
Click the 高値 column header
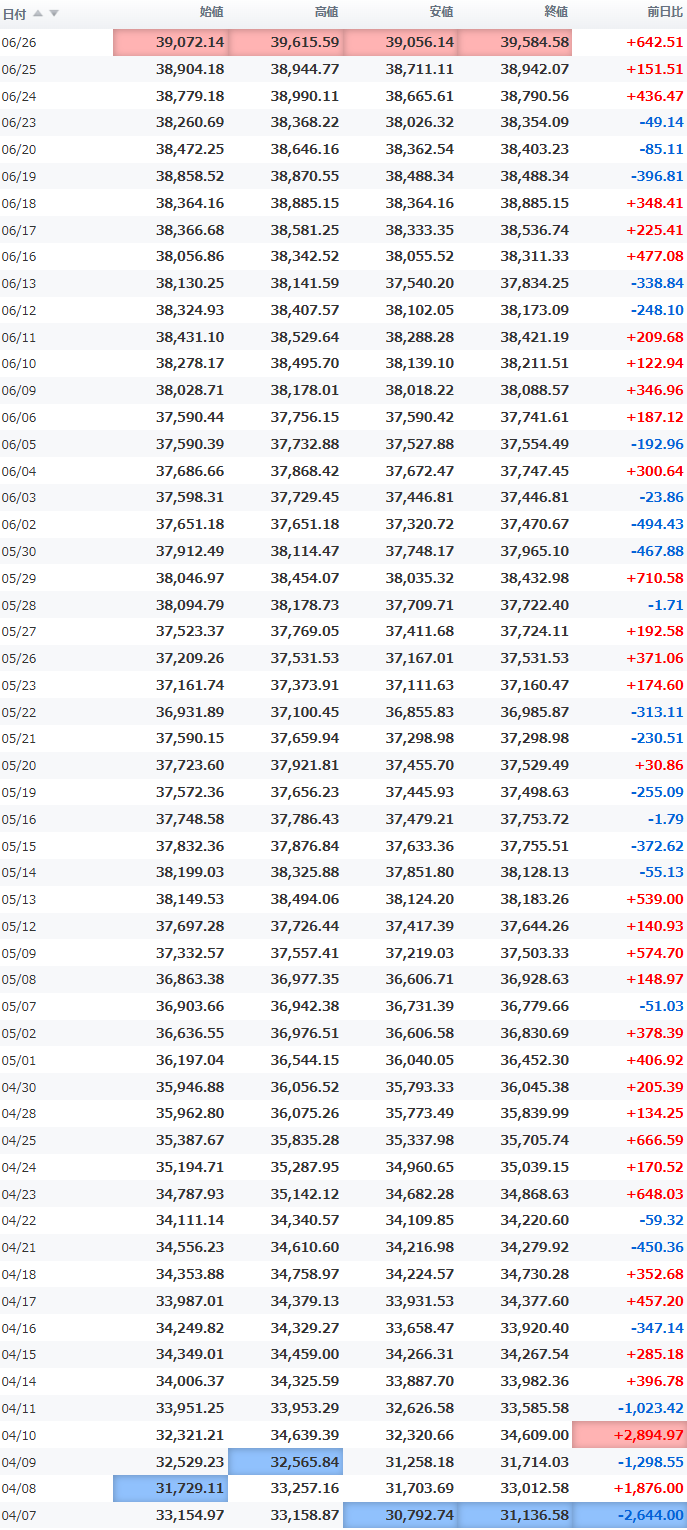coord(326,12)
